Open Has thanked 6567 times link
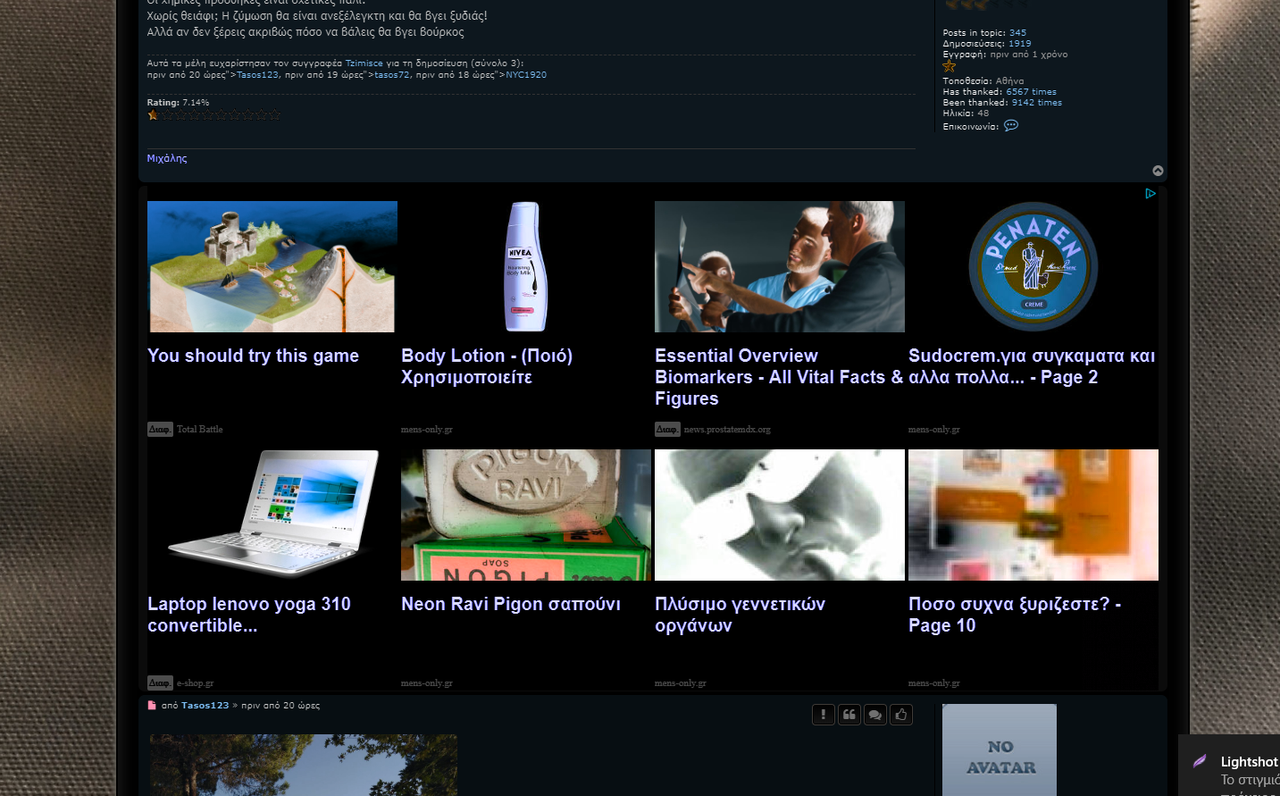The image size is (1280, 796). point(1031,92)
